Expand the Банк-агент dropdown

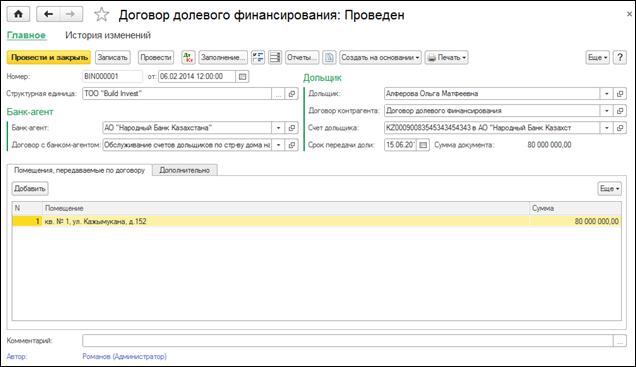click(x=278, y=128)
